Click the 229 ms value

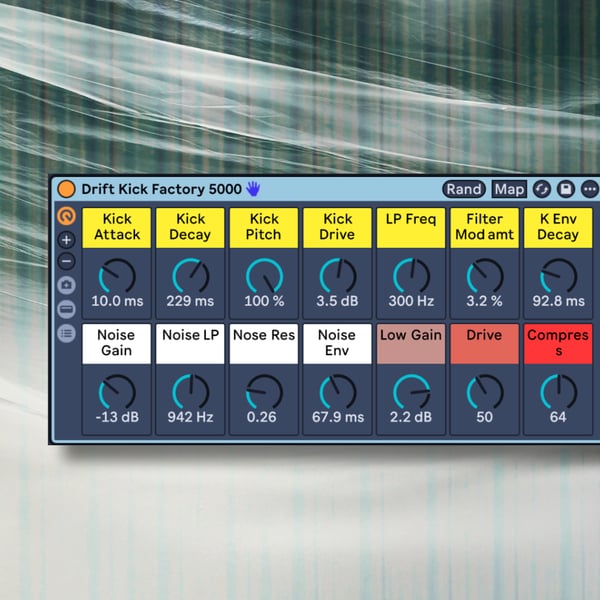pos(190,301)
